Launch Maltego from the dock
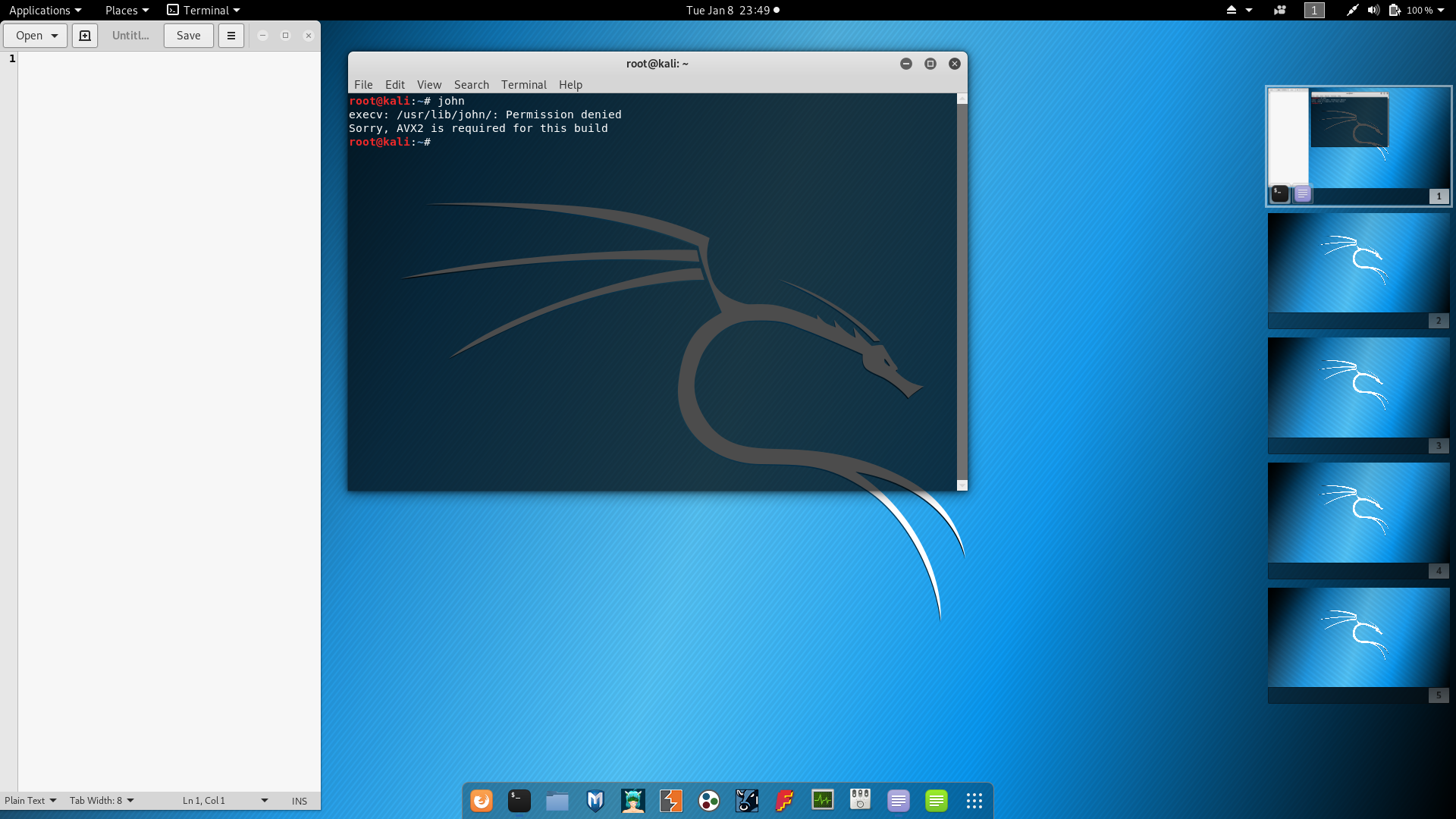This screenshot has width=1456, height=819. (709, 801)
